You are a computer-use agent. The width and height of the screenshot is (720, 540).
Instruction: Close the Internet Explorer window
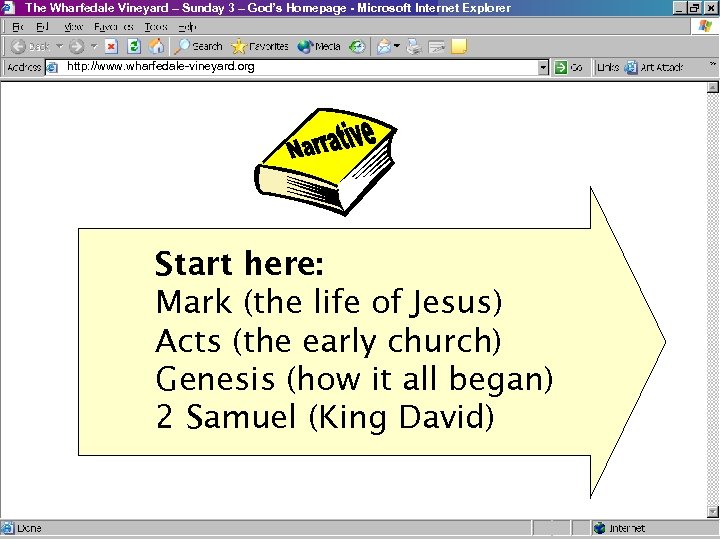pos(711,8)
